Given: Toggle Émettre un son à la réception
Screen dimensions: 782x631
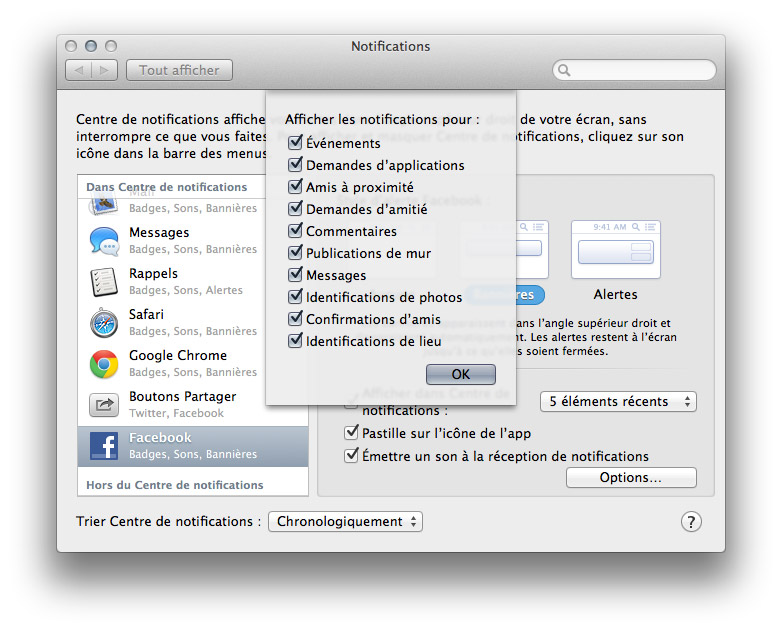Looking at the screenshot, I should [x=351, y=456].
